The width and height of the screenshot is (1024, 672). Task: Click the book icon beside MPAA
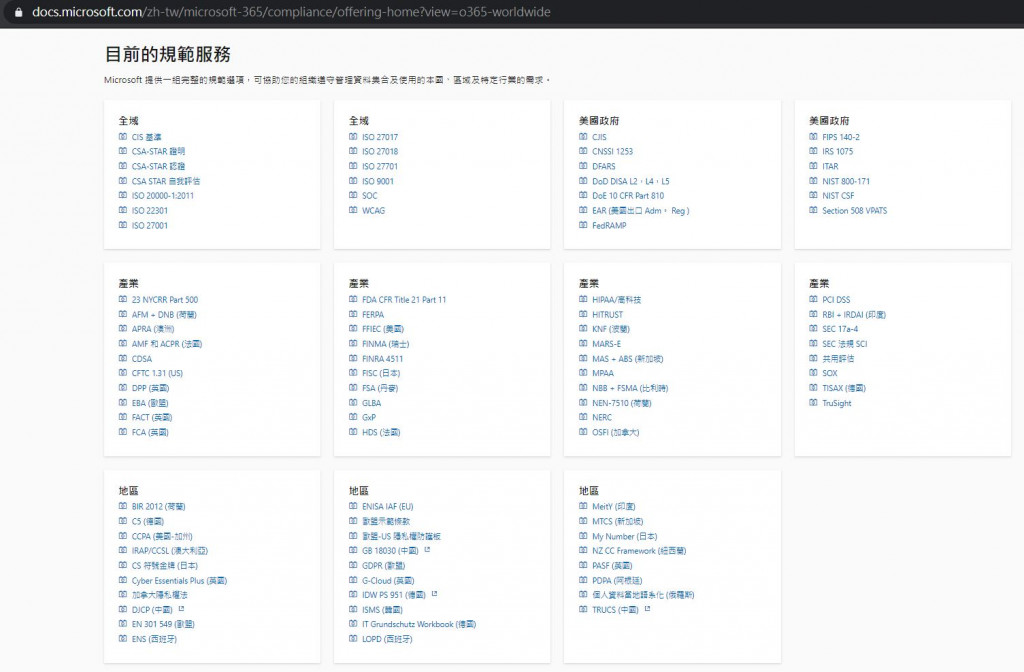pyautogui.click(x=583, y=373)
